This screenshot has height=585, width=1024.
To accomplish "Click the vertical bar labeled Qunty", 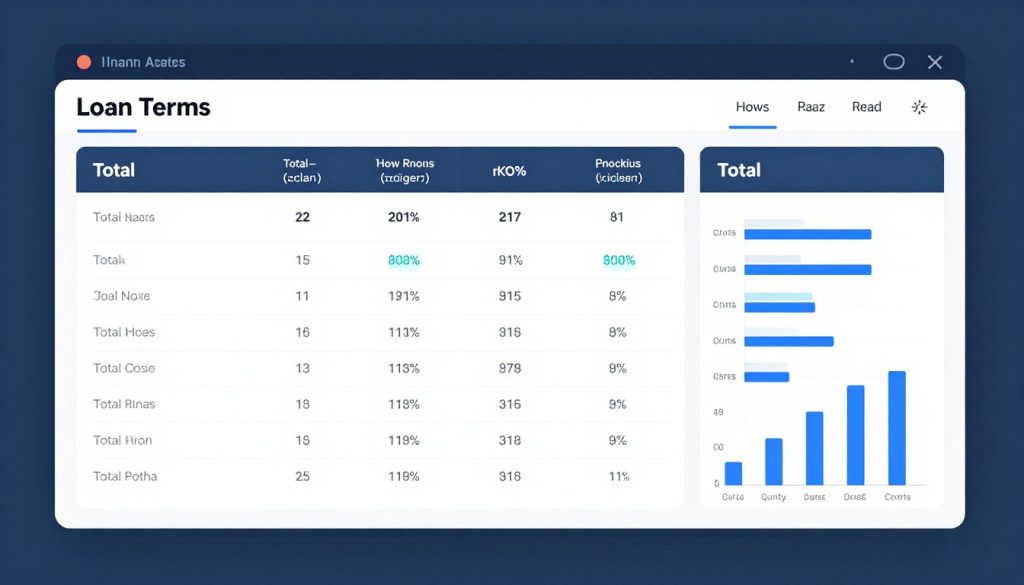I will (x=774, y=462).
